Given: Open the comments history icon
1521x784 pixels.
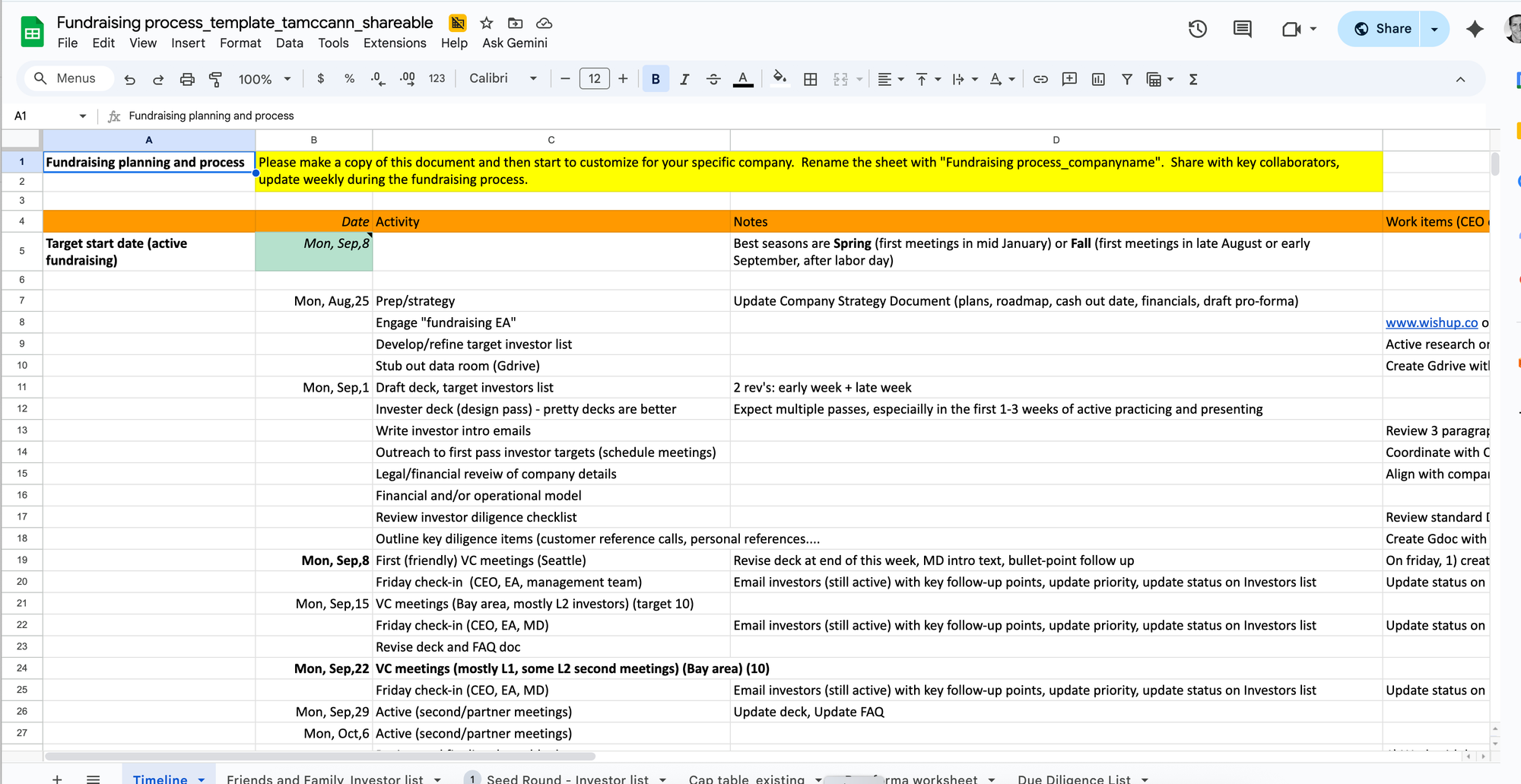Looking at the screenshot, I should tap(1242, 29).
